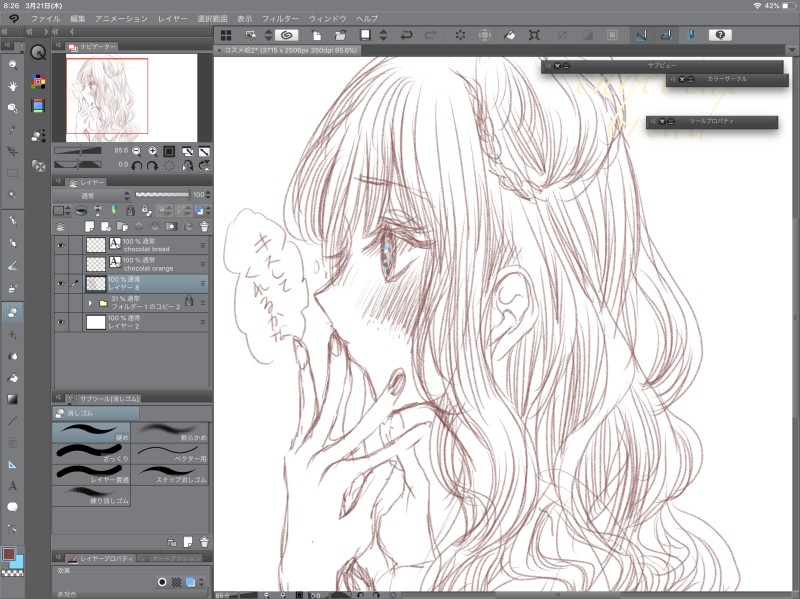
Task: Zoom out with Navigator minus magnifier
Action: pyautogui.click(x=136, y=151)
